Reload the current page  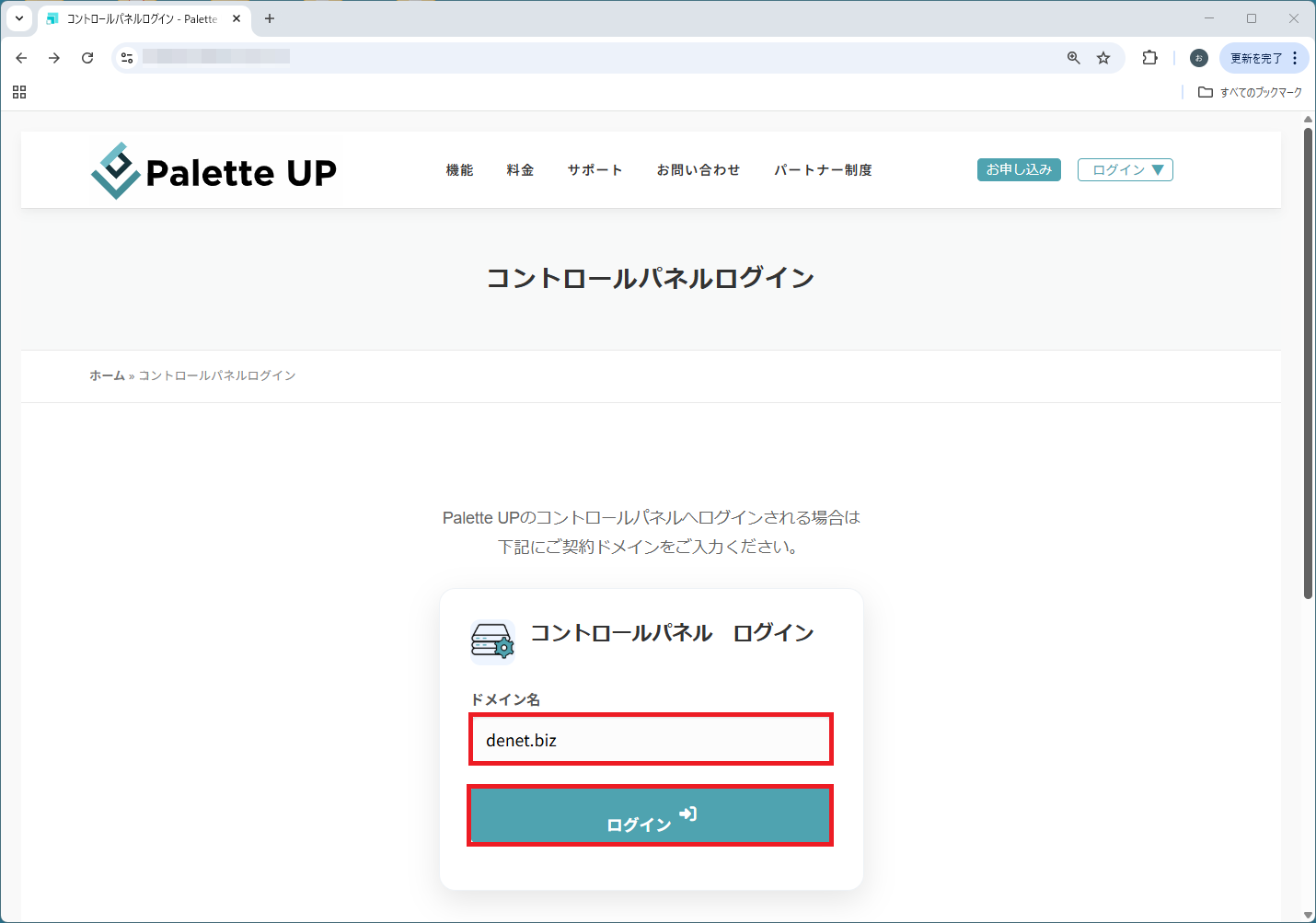tap(87, 58)
